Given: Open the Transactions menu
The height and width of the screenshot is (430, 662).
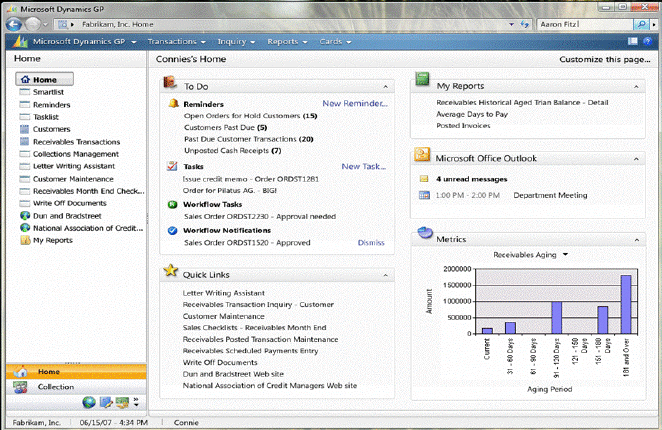Looking at the screenshot, I should tap(176, 41).
